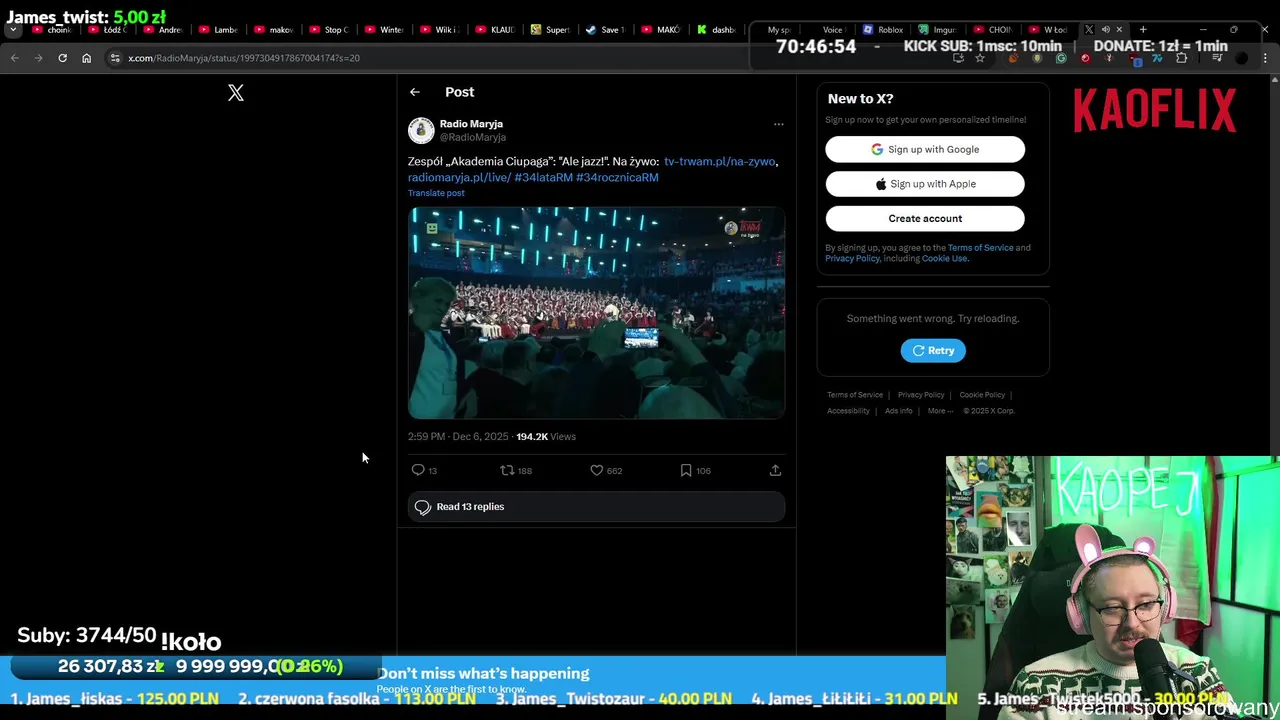Click the repost icon with 188 reposts
The height and width of the screenshot is (720, 1280).
(507, 470)
